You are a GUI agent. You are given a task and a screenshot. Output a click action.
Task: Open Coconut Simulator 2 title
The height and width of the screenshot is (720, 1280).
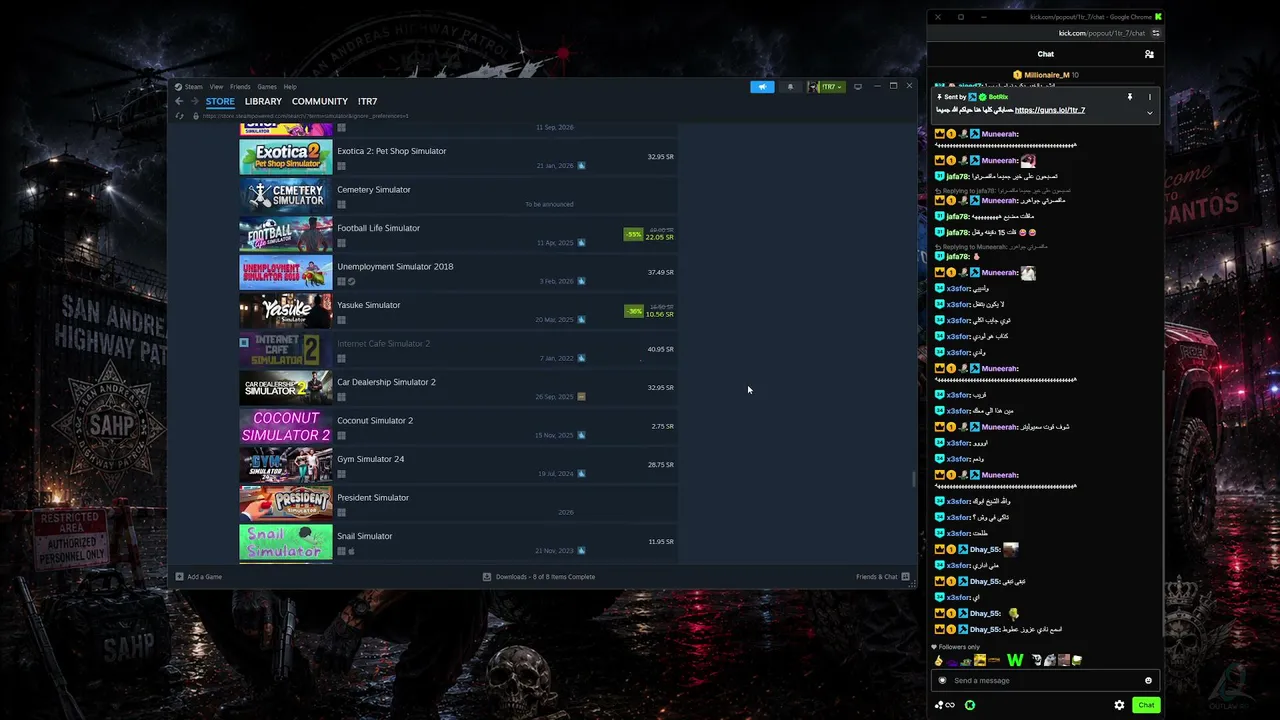click(375, 421)
